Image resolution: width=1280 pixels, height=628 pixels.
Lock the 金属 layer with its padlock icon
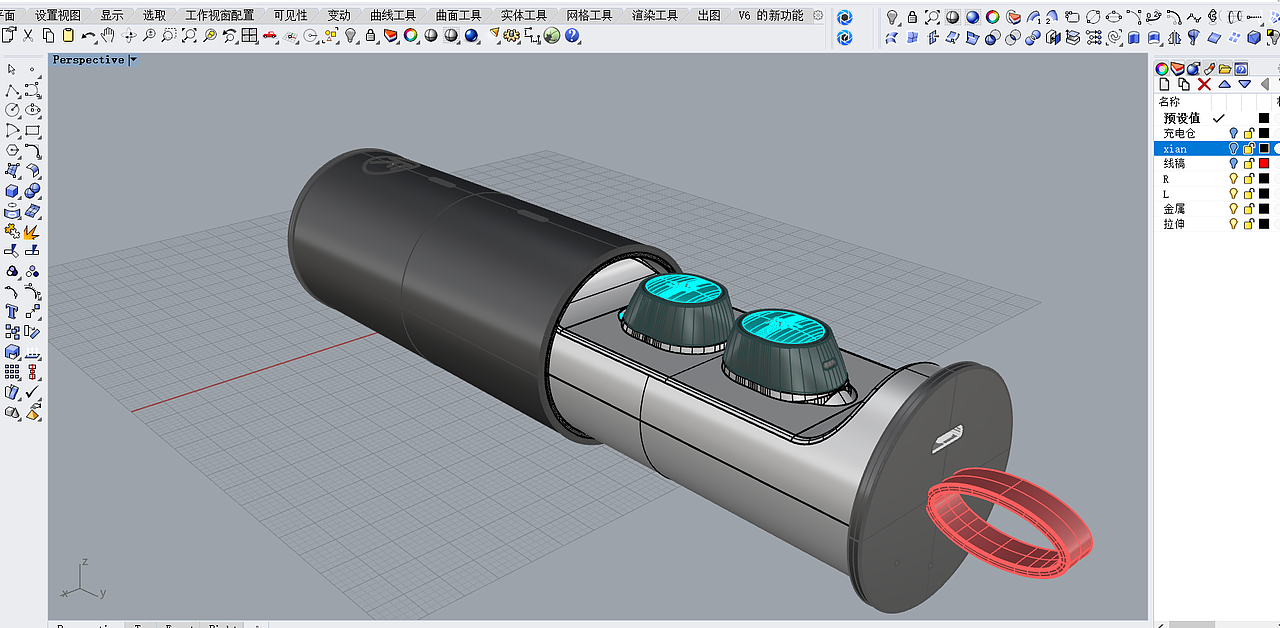point(1249,207)
